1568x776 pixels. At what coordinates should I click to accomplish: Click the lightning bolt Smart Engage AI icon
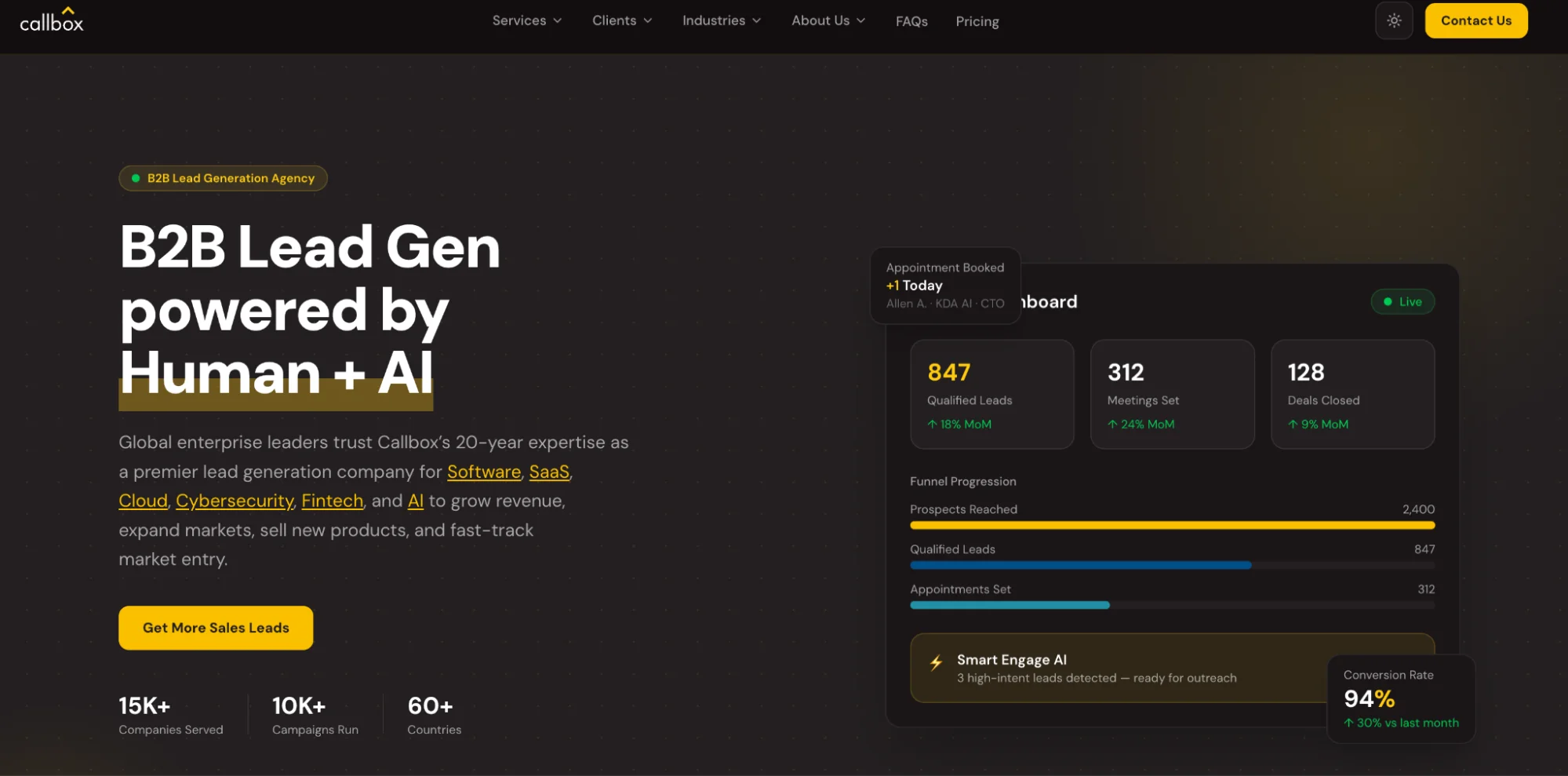click(936, 663)
